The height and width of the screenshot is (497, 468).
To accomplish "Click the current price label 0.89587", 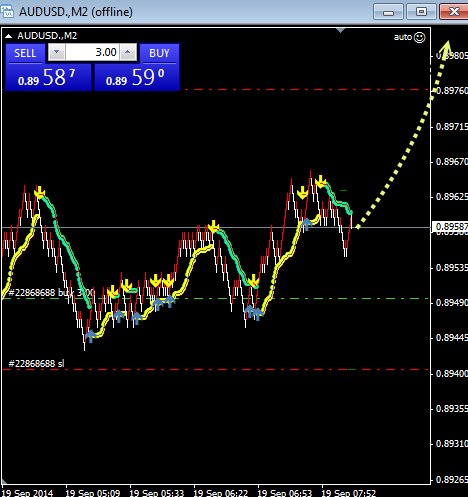I will pos(450,227).
